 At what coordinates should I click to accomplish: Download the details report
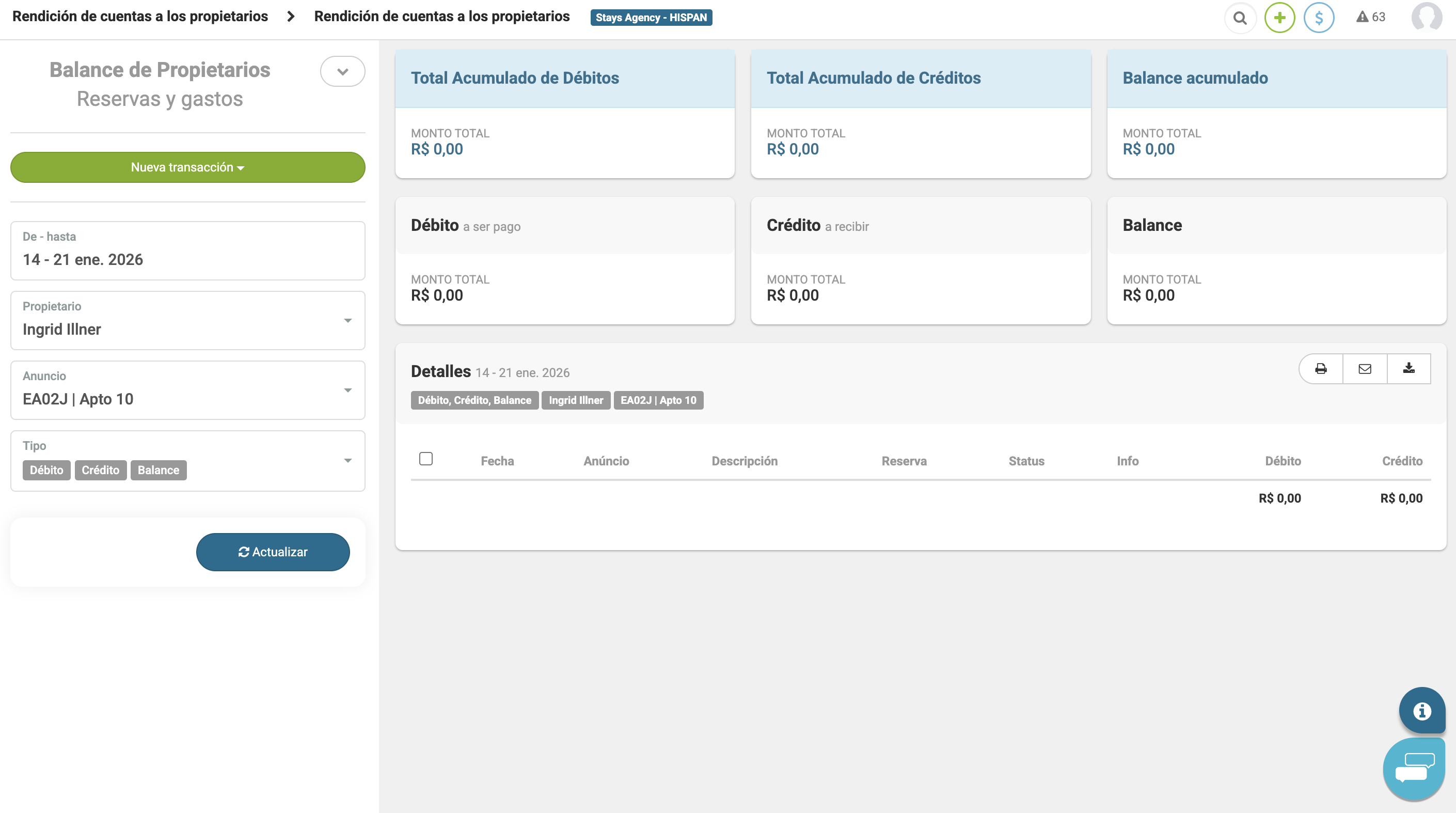click(x=1408, y=369)
